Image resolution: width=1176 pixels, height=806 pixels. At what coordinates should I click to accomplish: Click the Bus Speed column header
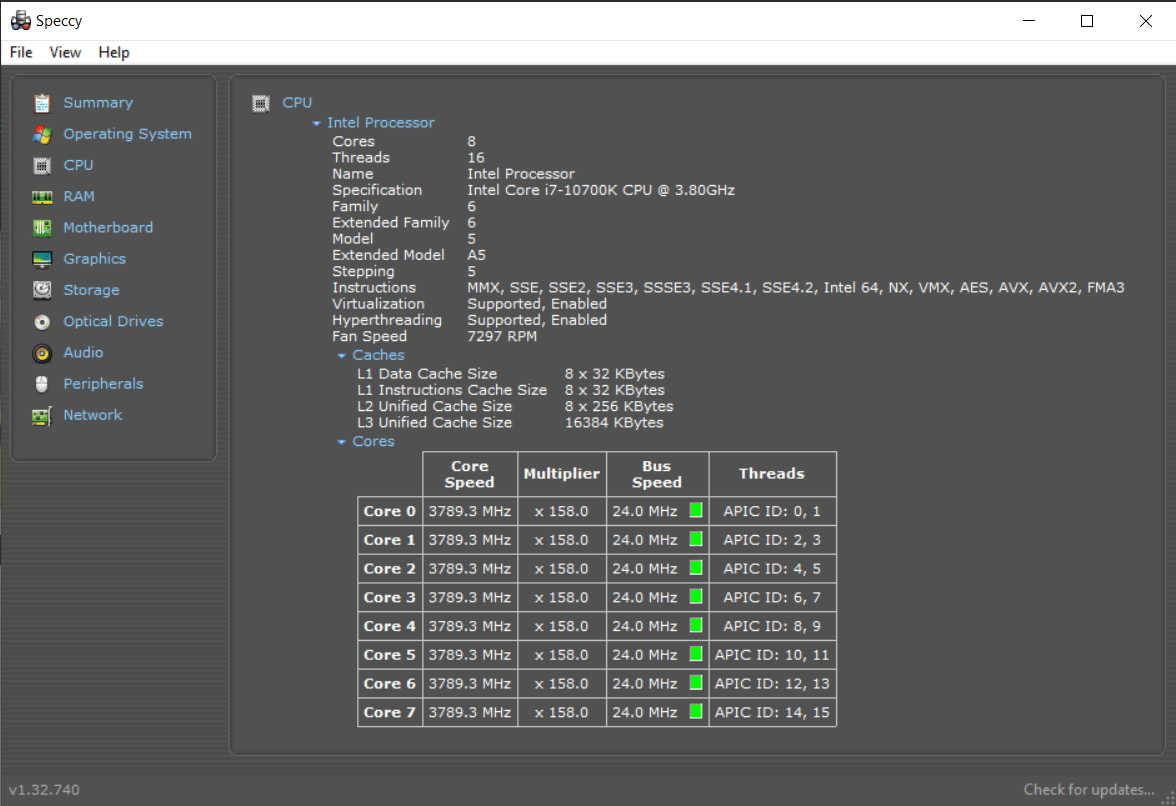tap(657, 474)
